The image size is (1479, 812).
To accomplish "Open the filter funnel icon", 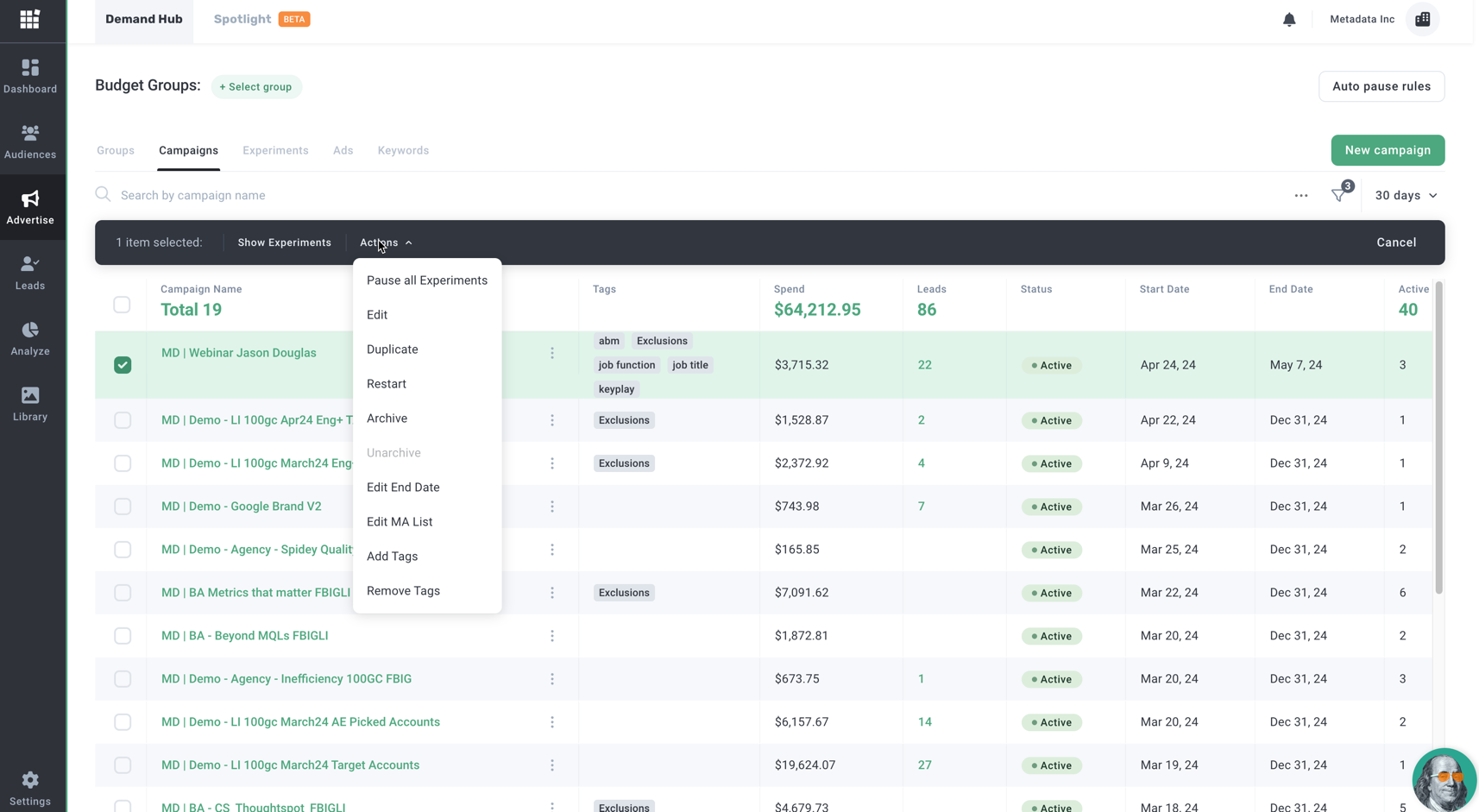I will 1338,195.
